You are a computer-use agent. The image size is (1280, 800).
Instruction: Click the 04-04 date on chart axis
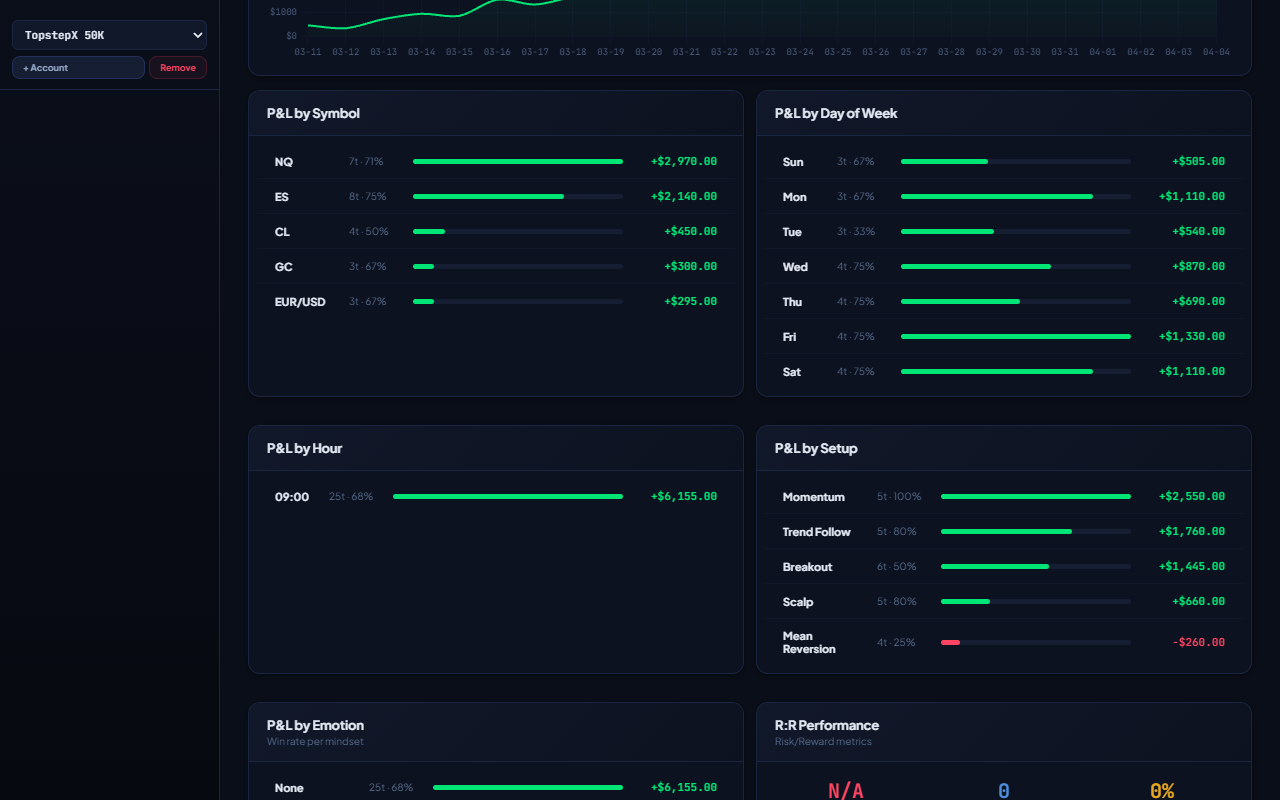(x=1216, y=52)
